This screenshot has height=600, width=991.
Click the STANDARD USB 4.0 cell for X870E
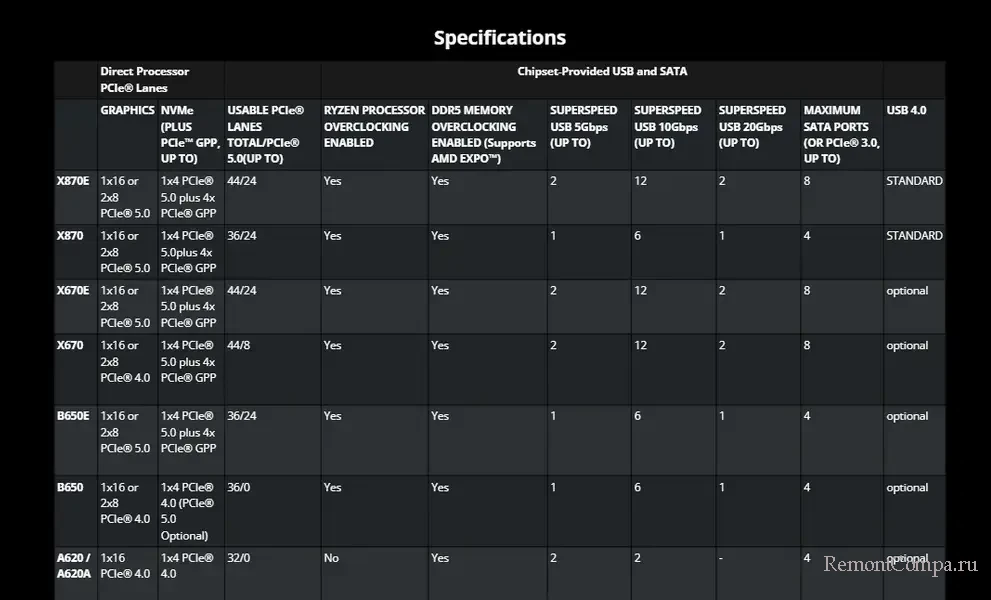(x=914, y=181)
